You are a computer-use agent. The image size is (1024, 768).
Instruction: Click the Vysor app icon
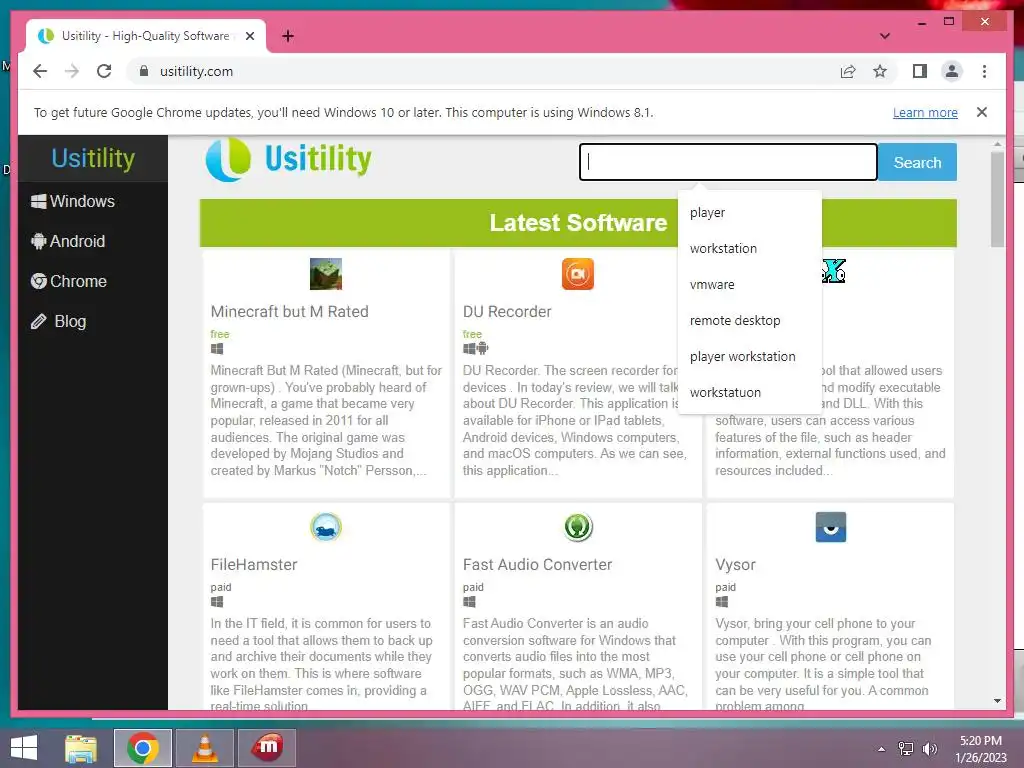[831, 527]
